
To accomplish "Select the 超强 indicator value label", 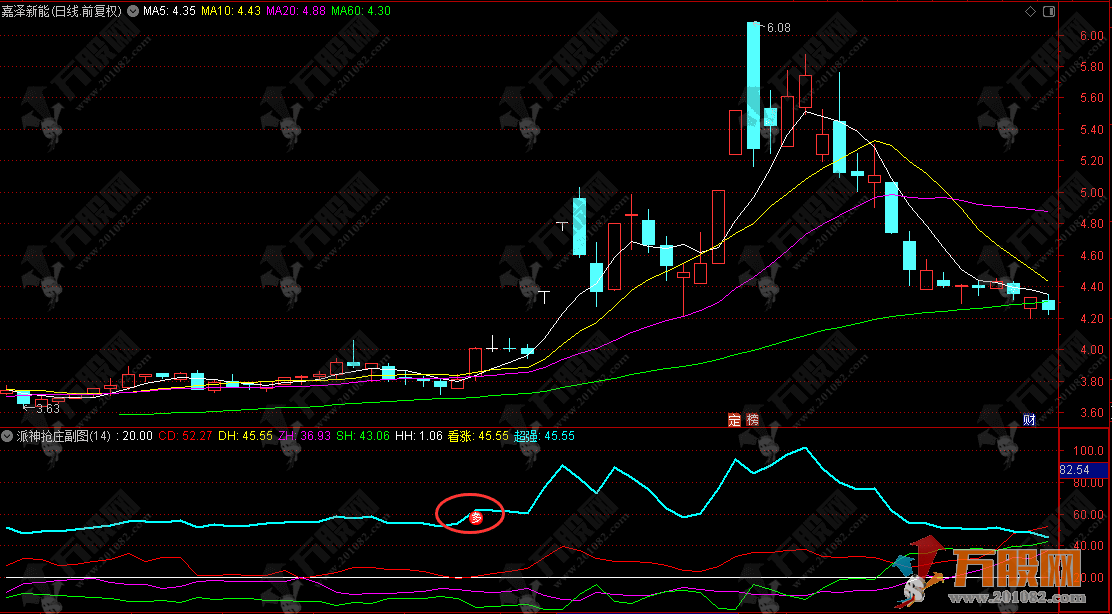I will 544,436.
